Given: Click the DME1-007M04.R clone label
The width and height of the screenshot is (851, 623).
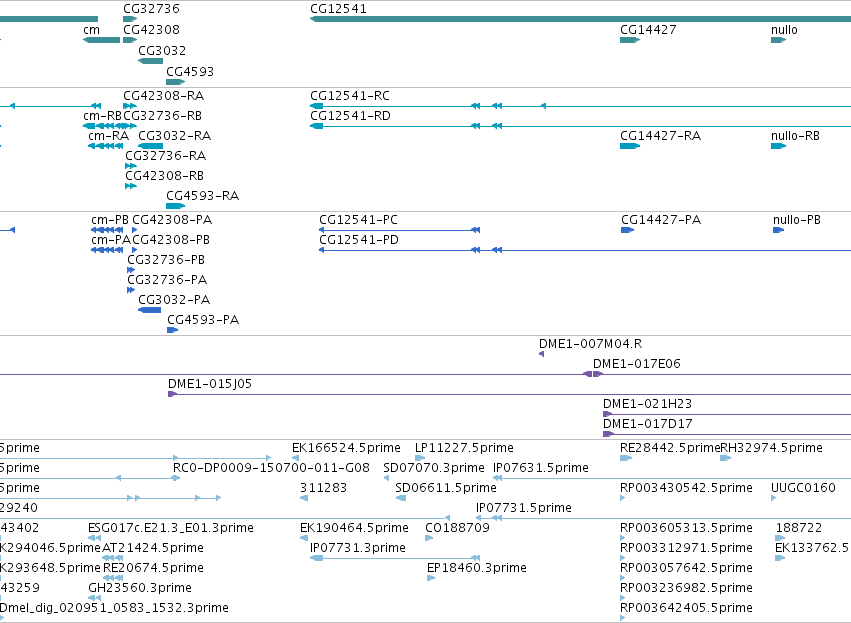Looking at the screenshot, I should pyautogui.click(x=590, y=344).
